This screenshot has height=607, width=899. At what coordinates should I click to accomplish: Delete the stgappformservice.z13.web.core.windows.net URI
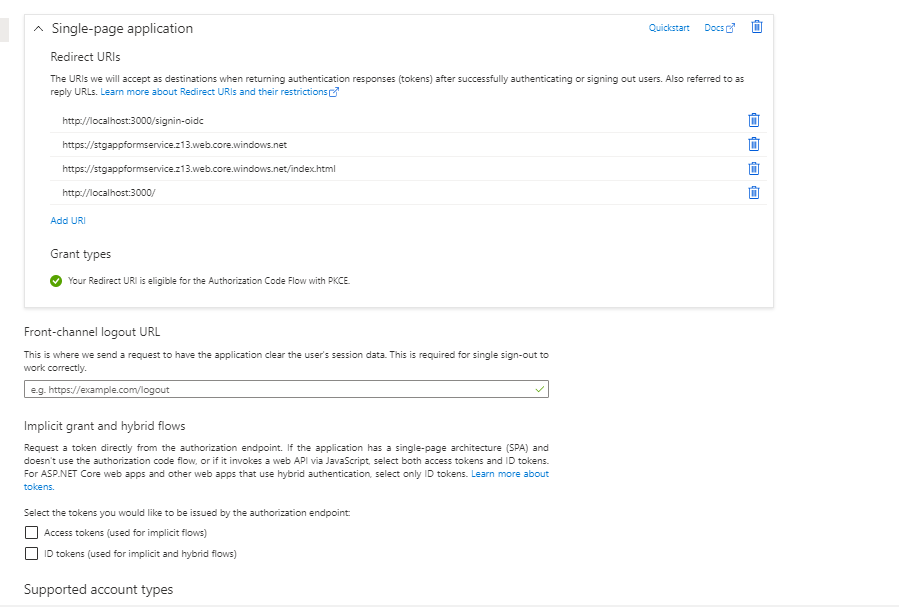pos(754,144)
